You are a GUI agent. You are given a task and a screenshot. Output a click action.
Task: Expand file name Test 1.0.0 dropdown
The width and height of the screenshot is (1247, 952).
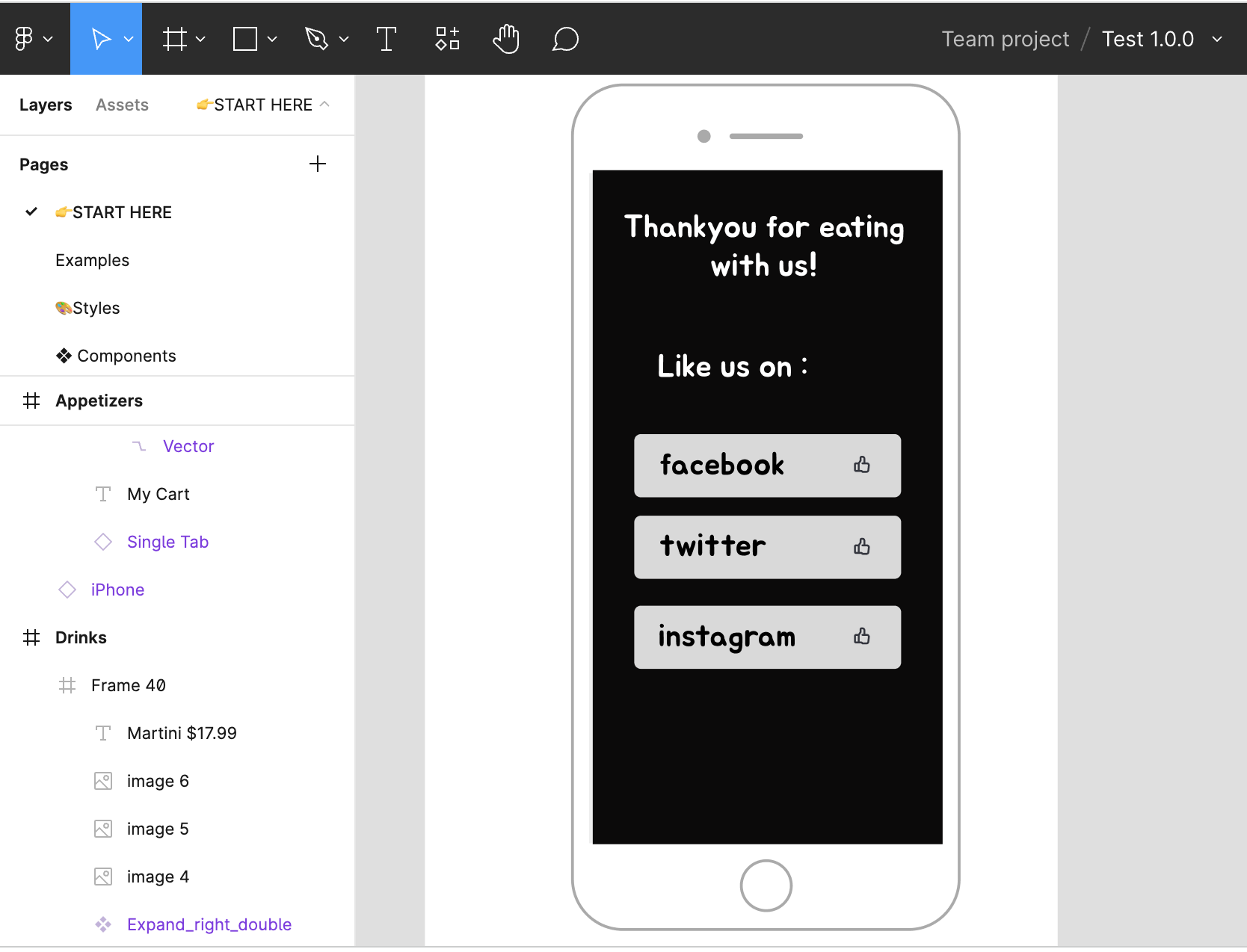(x=1217, y=39)
